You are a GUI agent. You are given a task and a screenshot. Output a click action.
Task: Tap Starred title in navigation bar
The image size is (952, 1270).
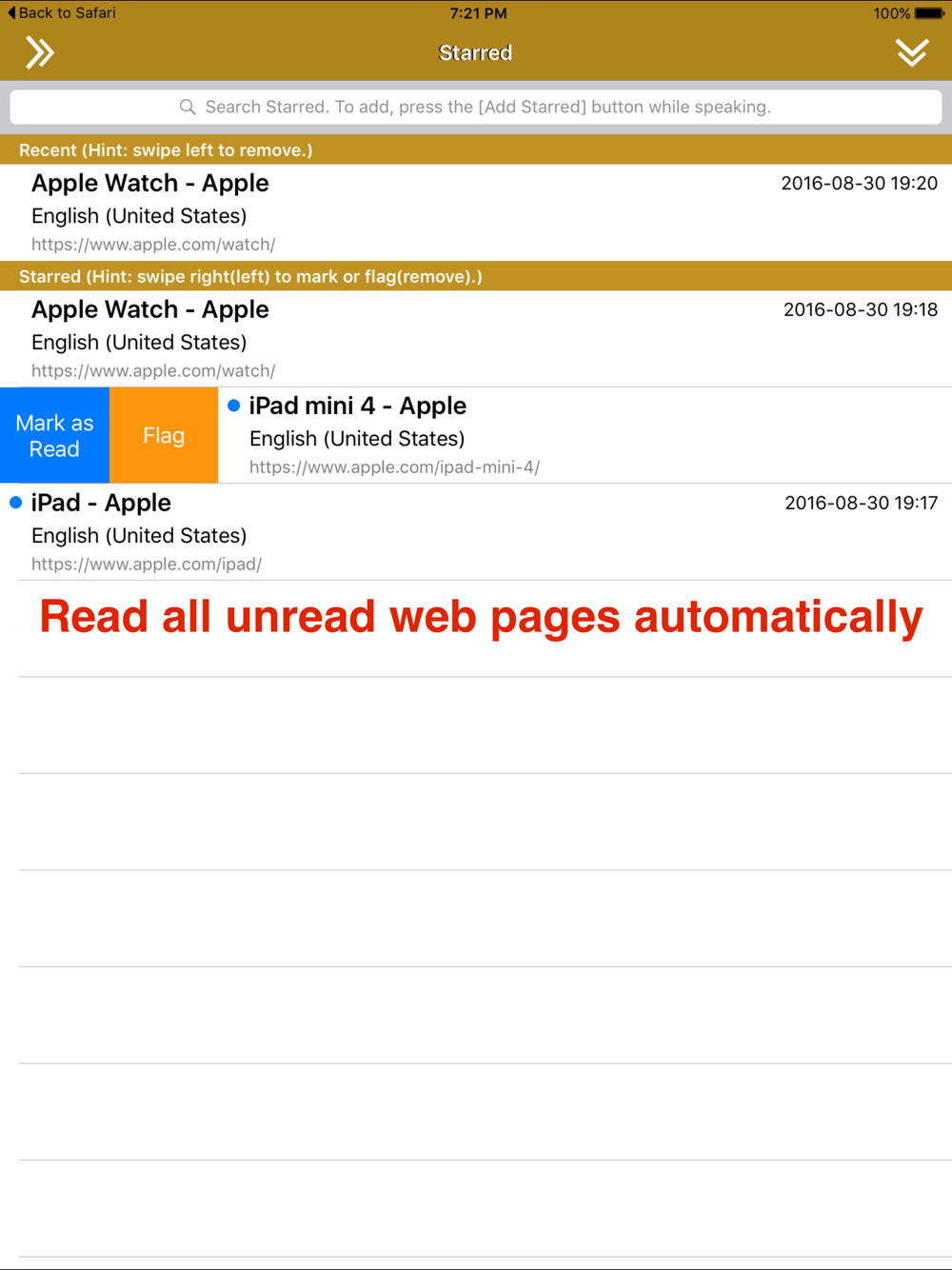coord(475,52)
